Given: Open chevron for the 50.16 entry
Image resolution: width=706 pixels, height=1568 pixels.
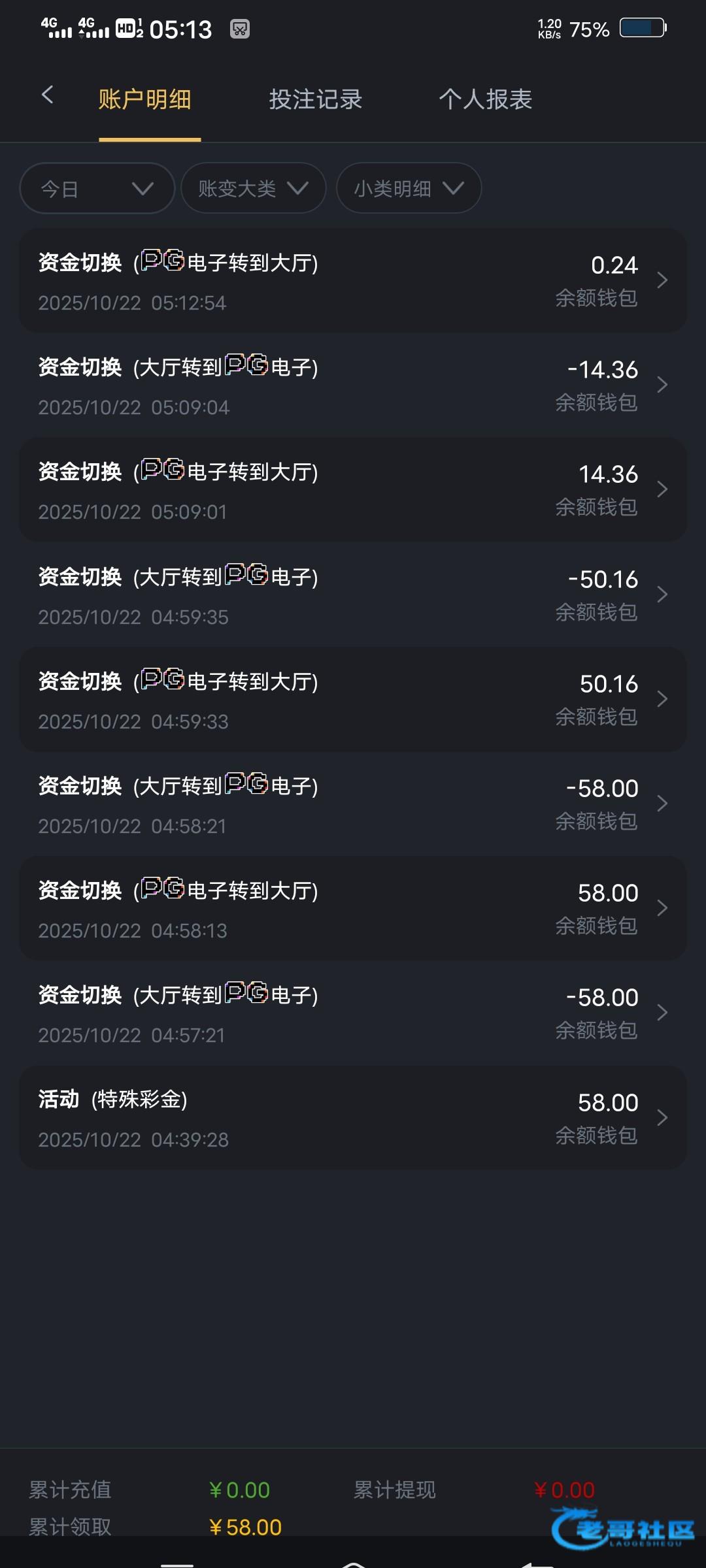Looking at the screenshot, I should [x=662, y=699].
